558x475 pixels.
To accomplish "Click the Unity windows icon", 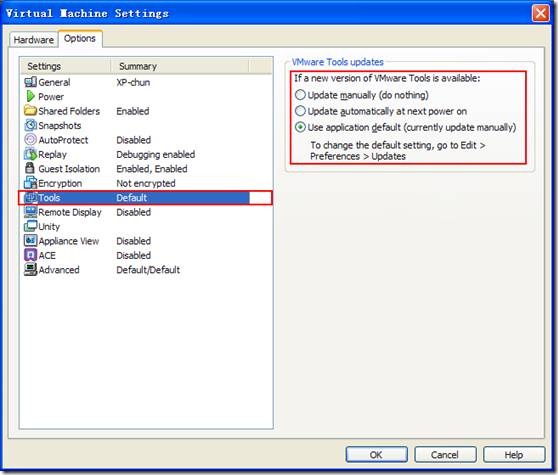I will [30, 226].
